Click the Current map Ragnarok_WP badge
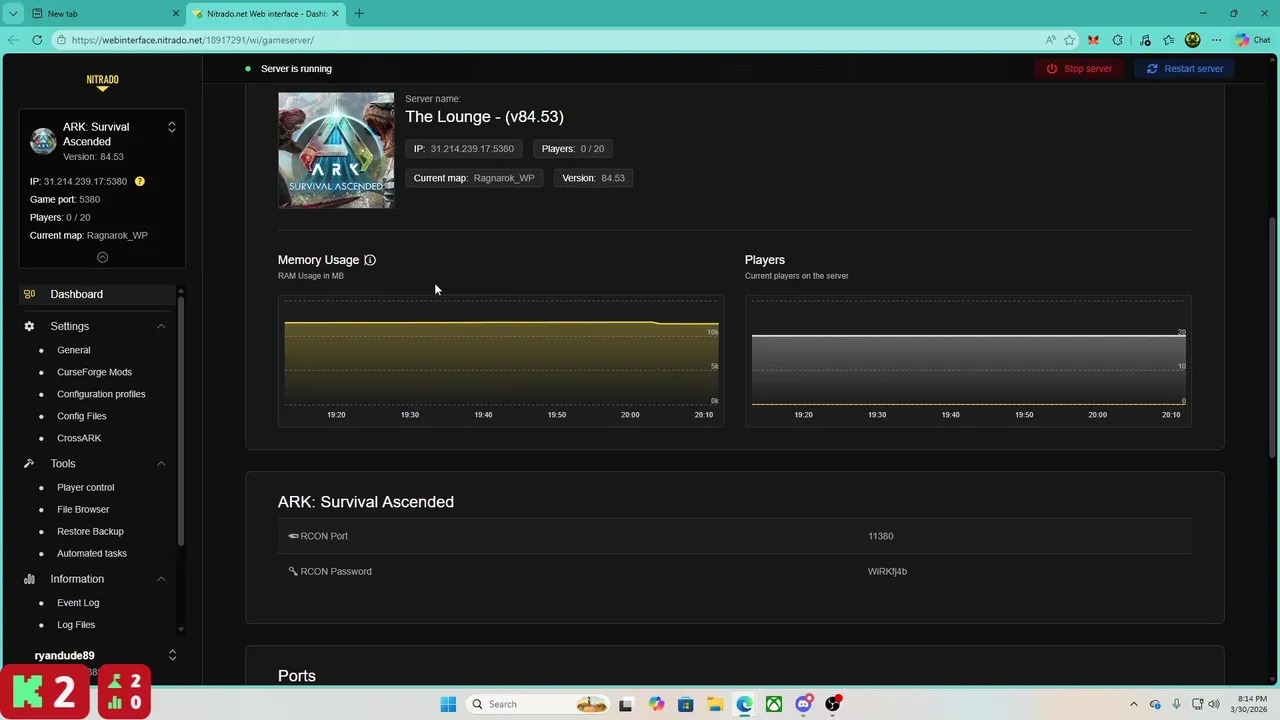 point(474,178)
